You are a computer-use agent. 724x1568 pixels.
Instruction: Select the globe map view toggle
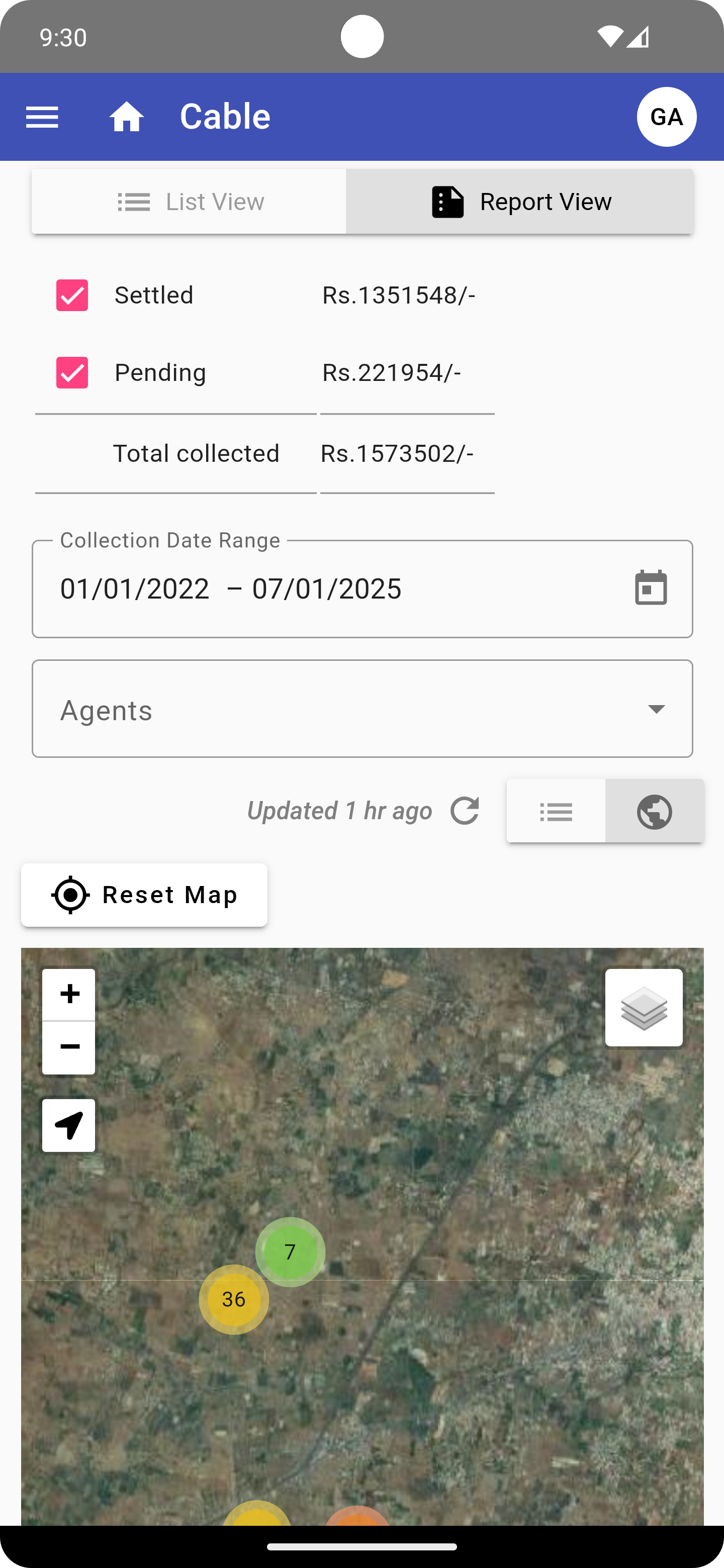(x=655, y=812)
